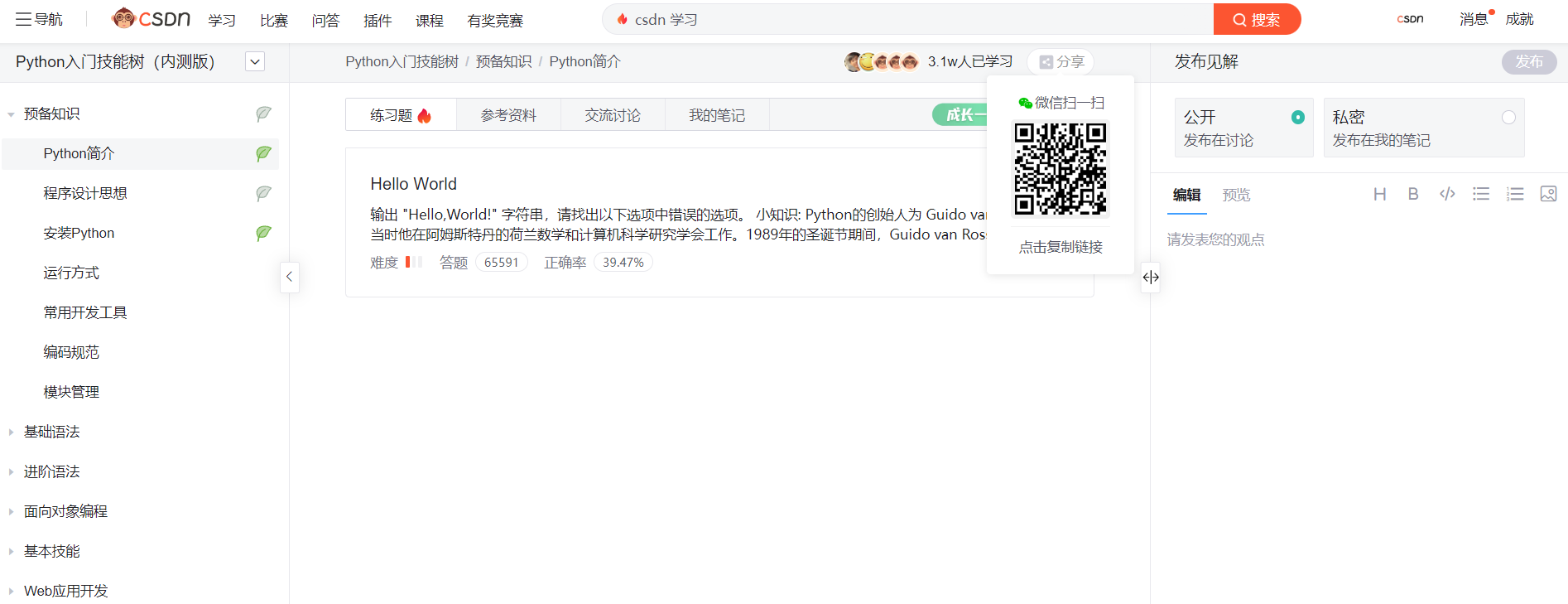This screenshot has width=1568, height=604.
Task: Switch to the 预览 preview tab
Action: [x=1236, y=195]
